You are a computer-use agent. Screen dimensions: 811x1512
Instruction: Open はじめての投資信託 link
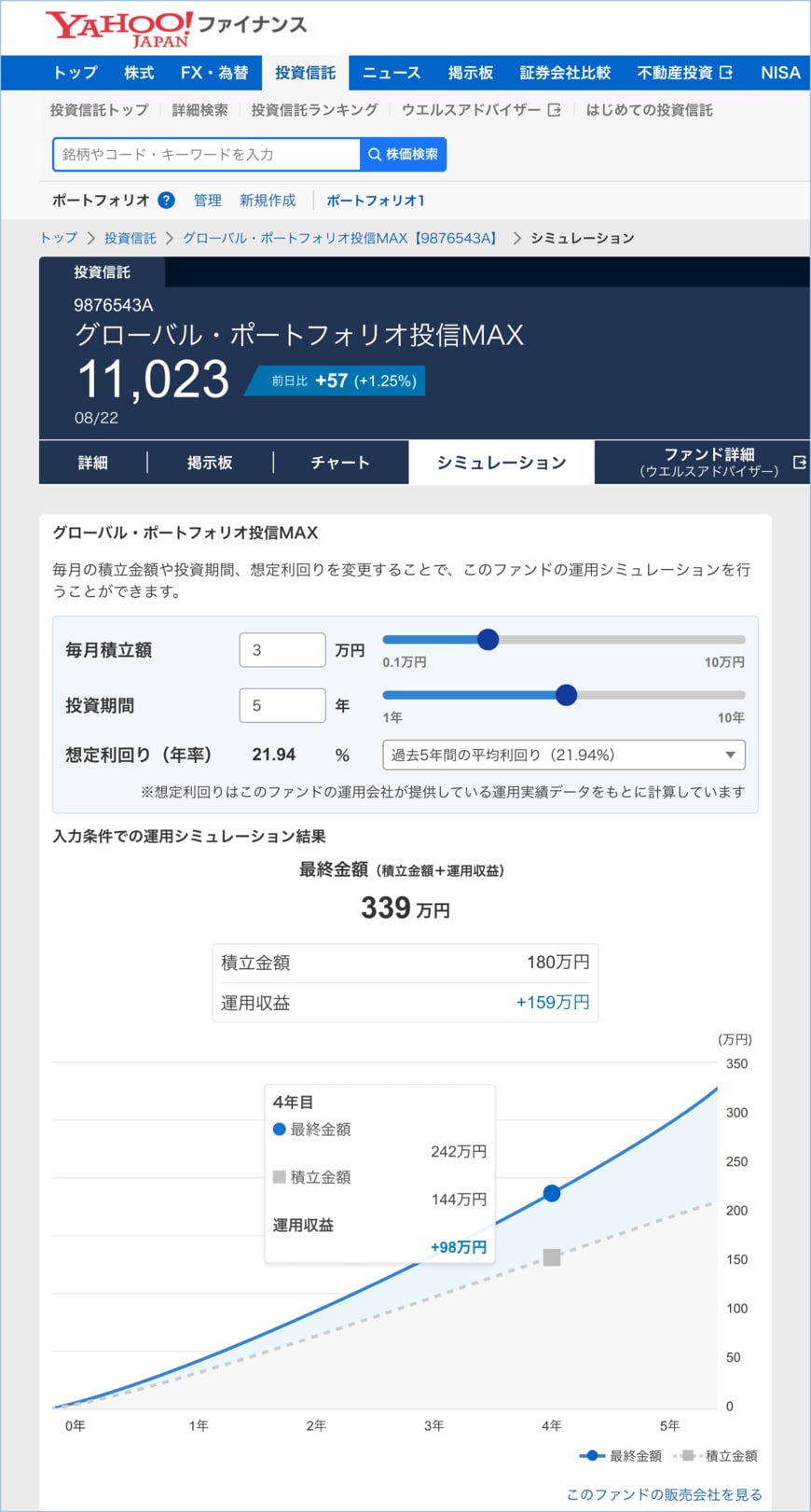point(649,110)
